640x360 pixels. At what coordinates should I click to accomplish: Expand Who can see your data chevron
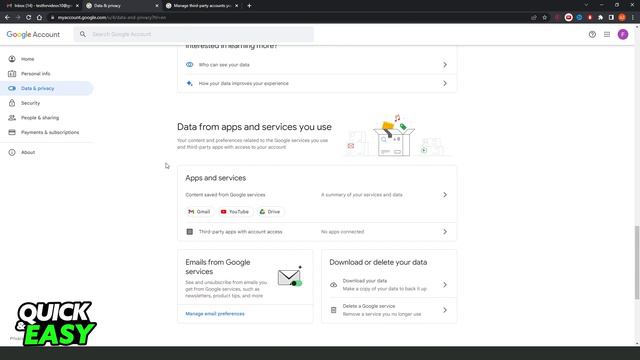pos(445,65)
